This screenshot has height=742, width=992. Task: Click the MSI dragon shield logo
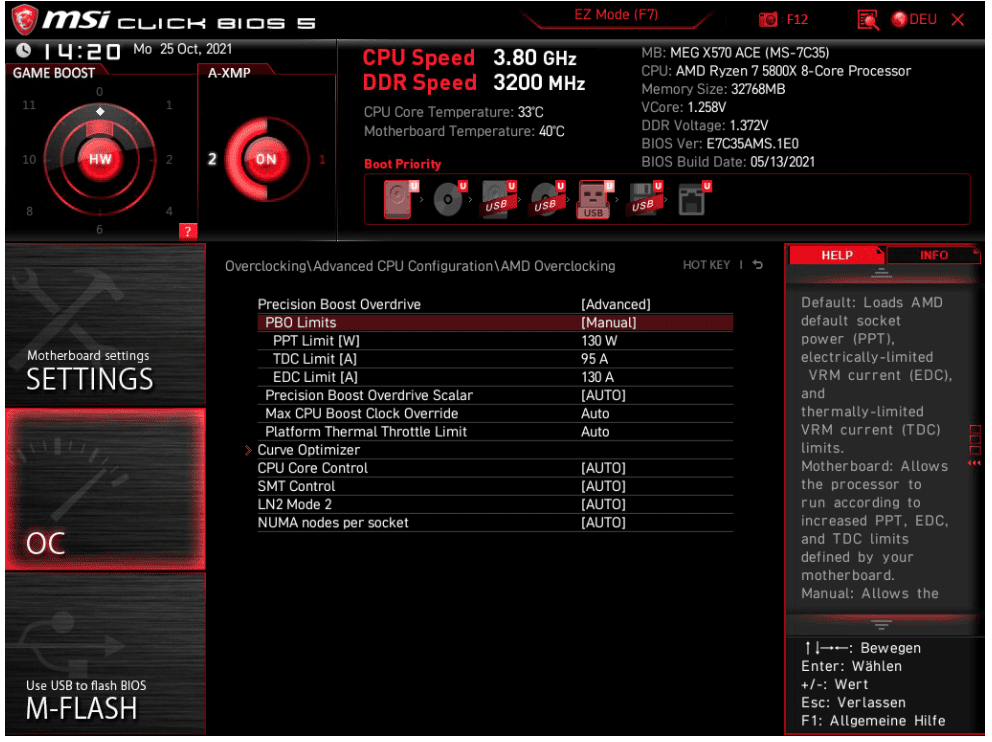point(25,19)
